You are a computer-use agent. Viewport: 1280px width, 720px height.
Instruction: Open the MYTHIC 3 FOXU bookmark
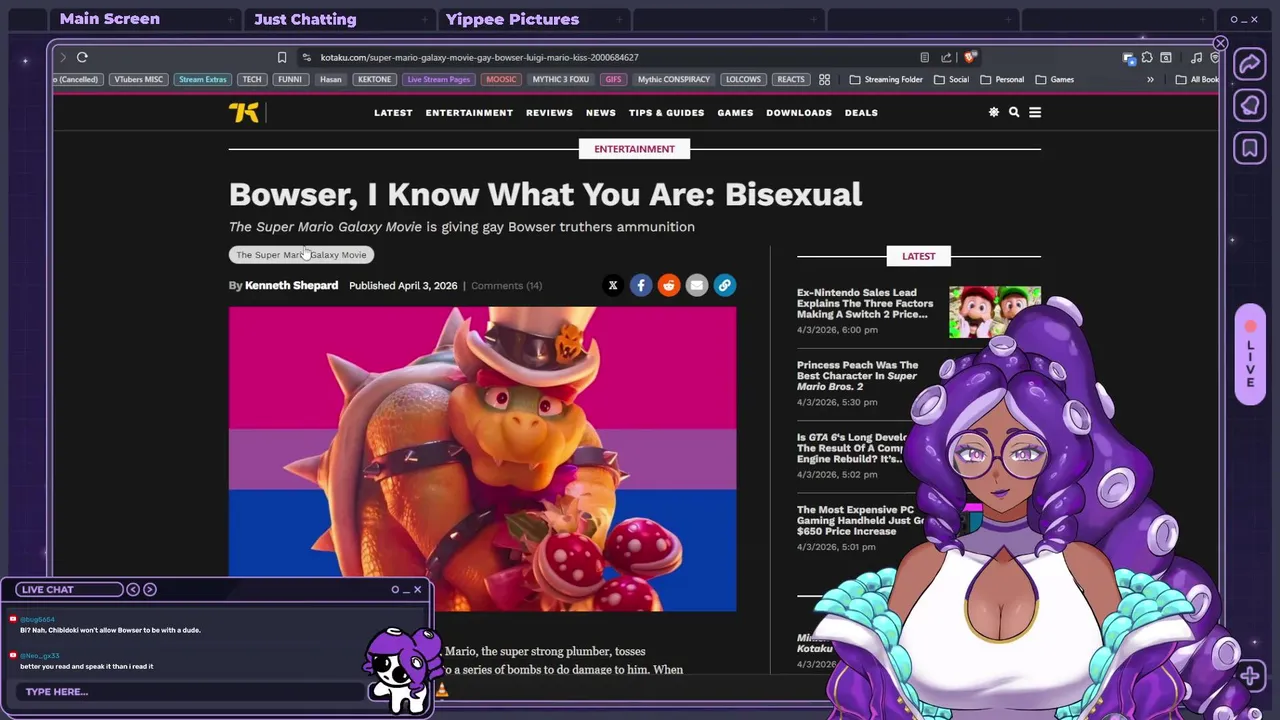561,80
